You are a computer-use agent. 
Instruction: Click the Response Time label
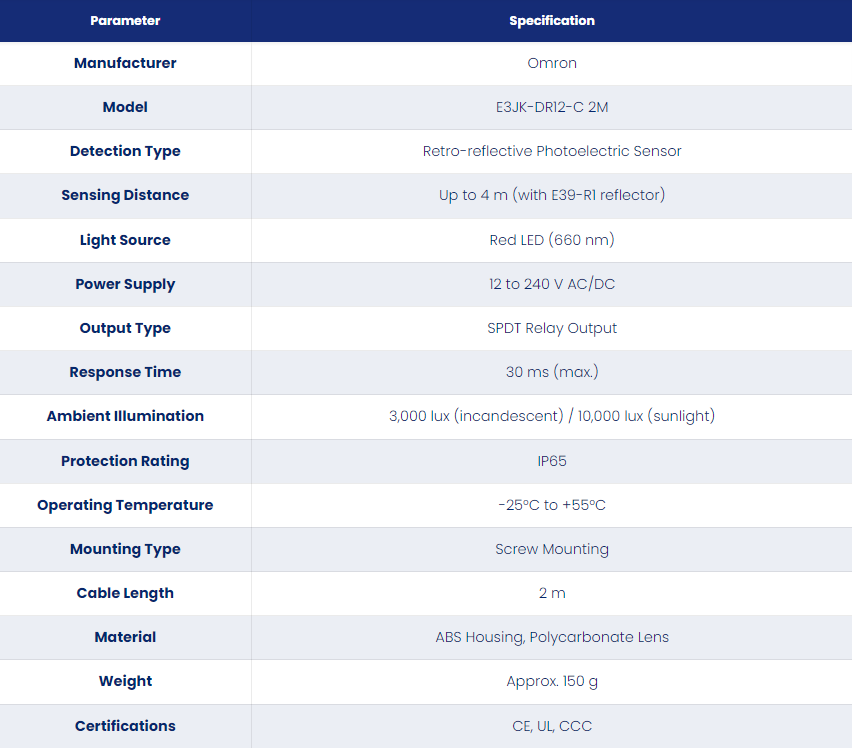[125, 372]
